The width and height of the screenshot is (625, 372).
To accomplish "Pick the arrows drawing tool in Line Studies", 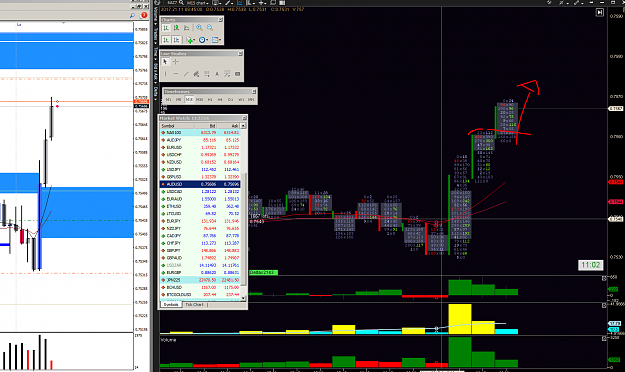I will pyautogui.click(x=227, y=74).
